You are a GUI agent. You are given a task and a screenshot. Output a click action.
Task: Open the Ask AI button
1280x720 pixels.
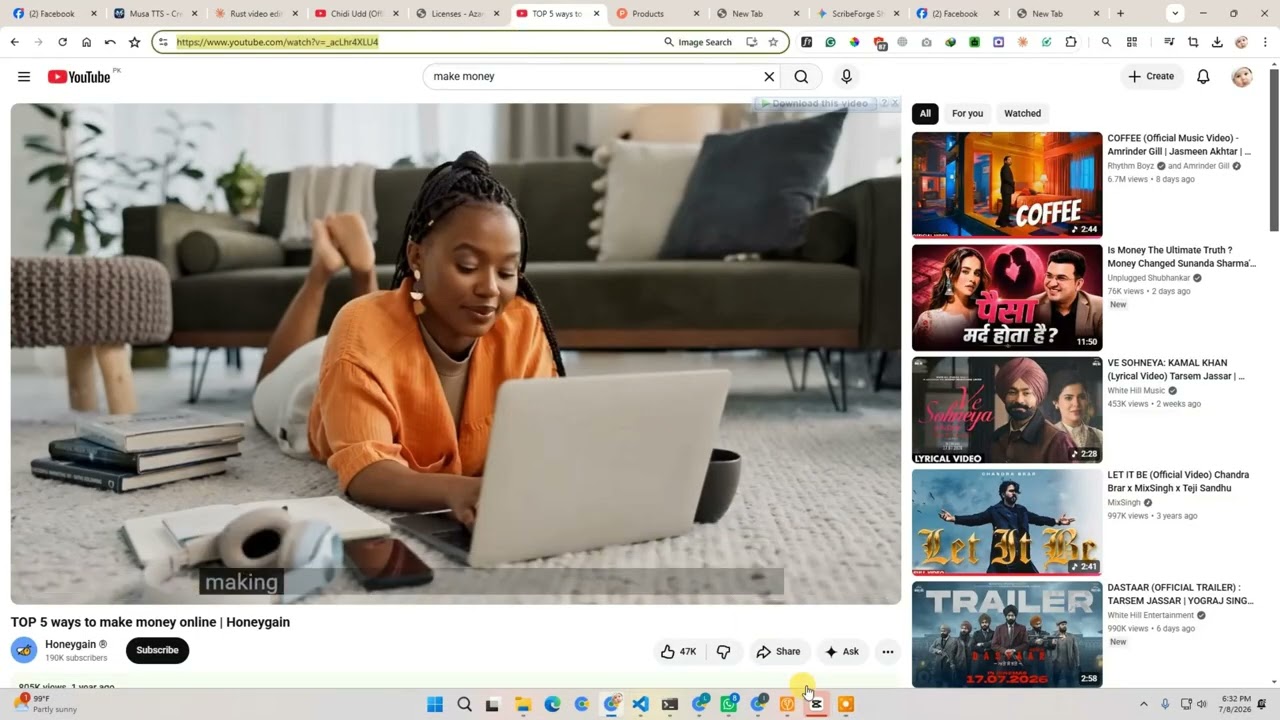pos(841,652)
